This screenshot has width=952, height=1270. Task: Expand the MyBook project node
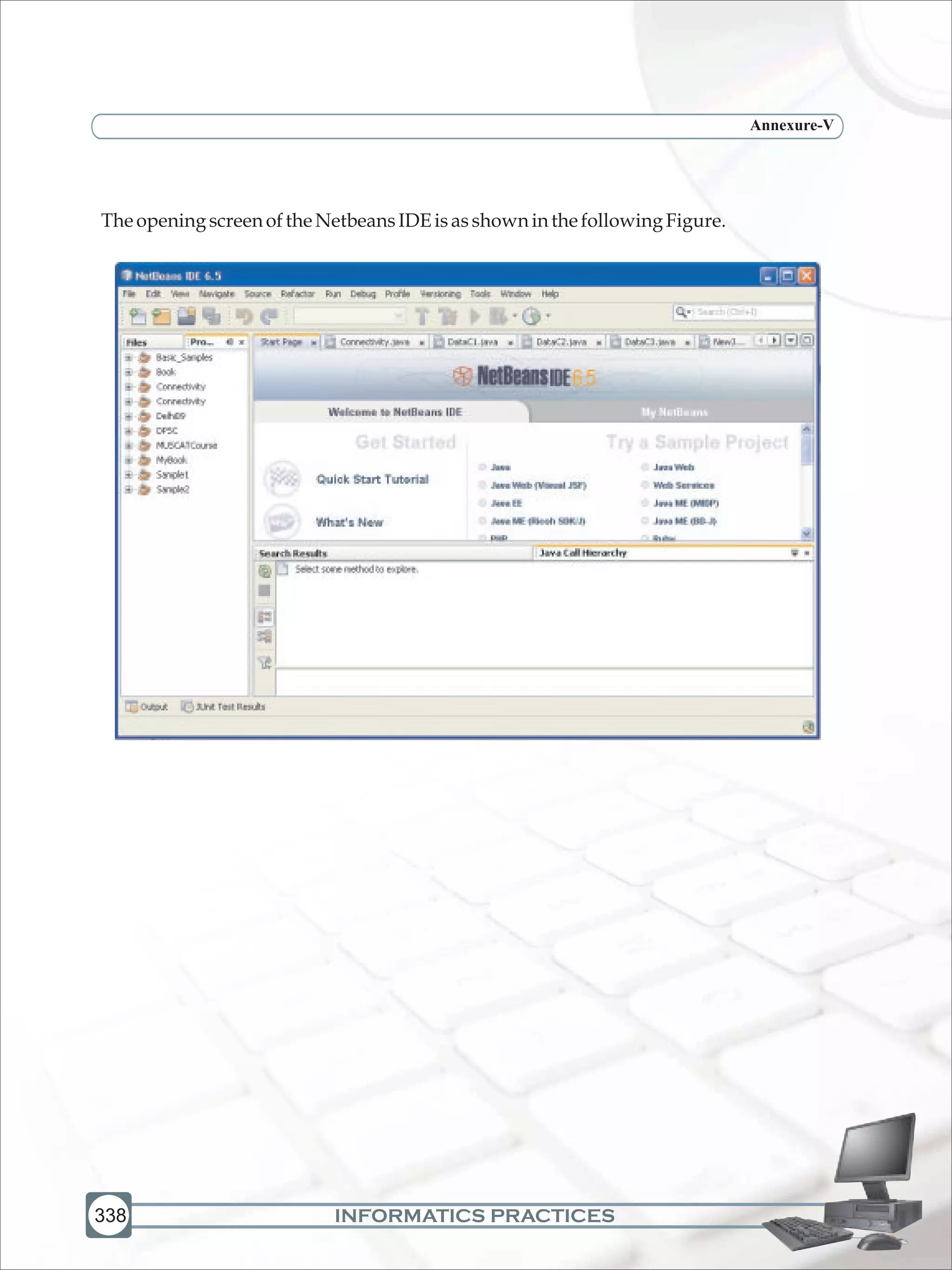(129, 460)
